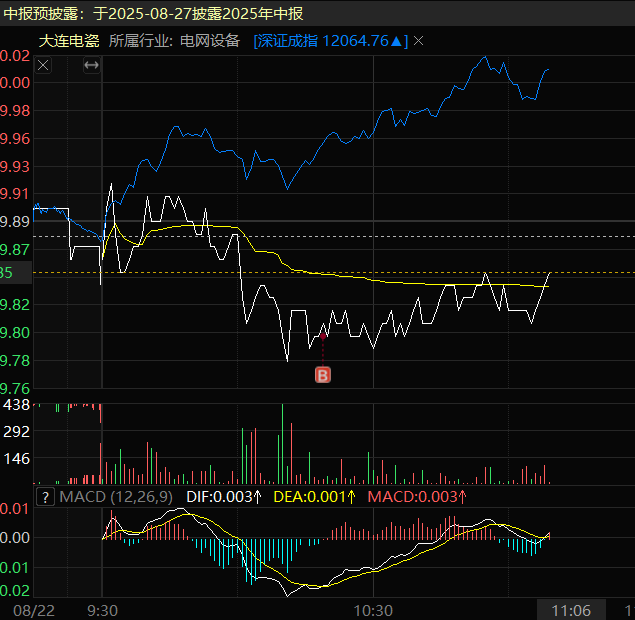Click the 438 volume axis label
635x620 pixels.
click(x=16, y=405)
